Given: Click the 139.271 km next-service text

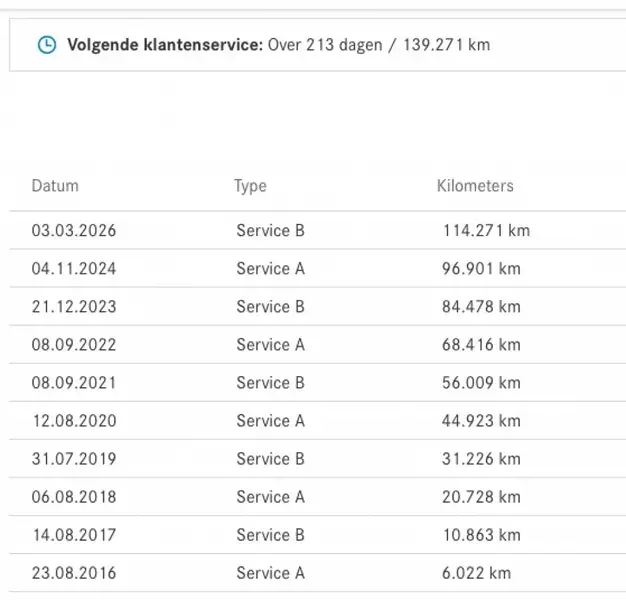Looking at the screenshot, I should [446, 45].
